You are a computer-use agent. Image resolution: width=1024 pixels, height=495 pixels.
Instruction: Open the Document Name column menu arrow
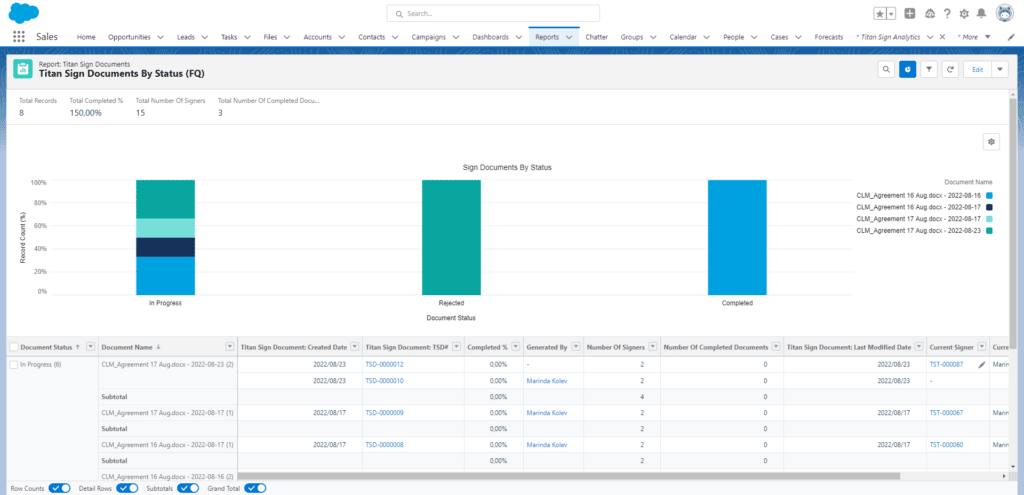point(228,346)
